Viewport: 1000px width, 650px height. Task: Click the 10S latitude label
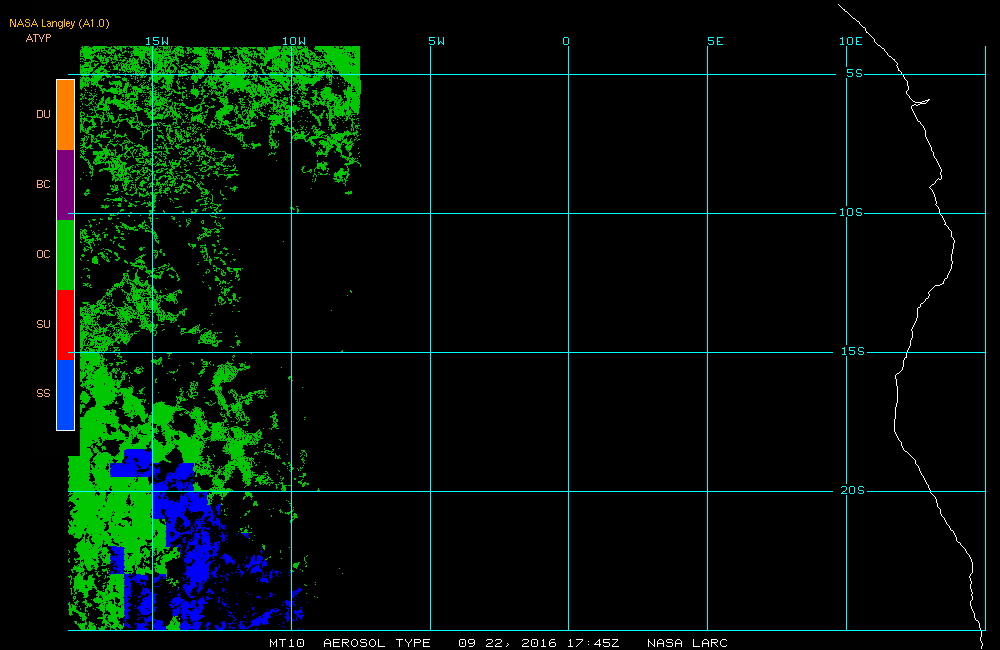point(851,212)
